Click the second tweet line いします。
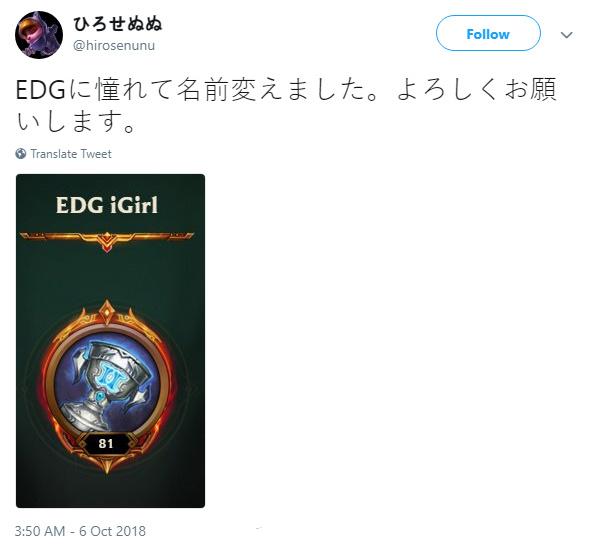The width and height of the screenshot is (589, 553). tap(76, 122)
